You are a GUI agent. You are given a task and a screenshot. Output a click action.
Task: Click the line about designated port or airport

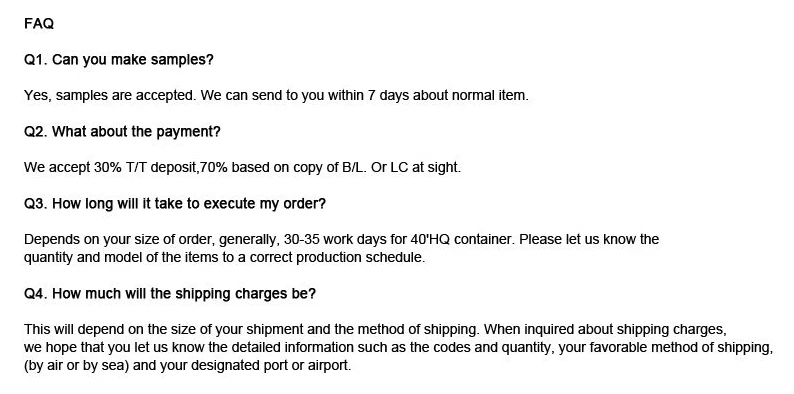(x=187, y=366)
